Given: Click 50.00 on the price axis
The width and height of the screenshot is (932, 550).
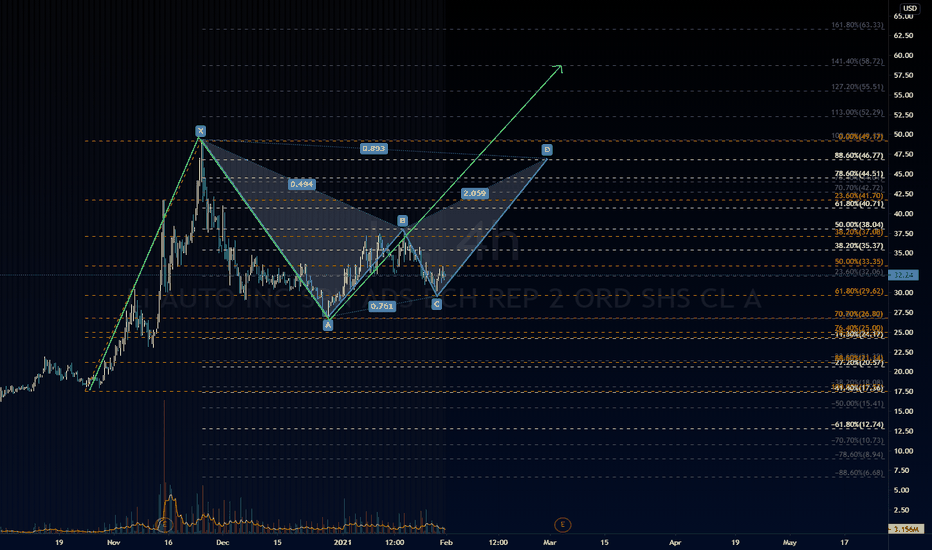Looking at the screenshot, I should click(903, 134).
